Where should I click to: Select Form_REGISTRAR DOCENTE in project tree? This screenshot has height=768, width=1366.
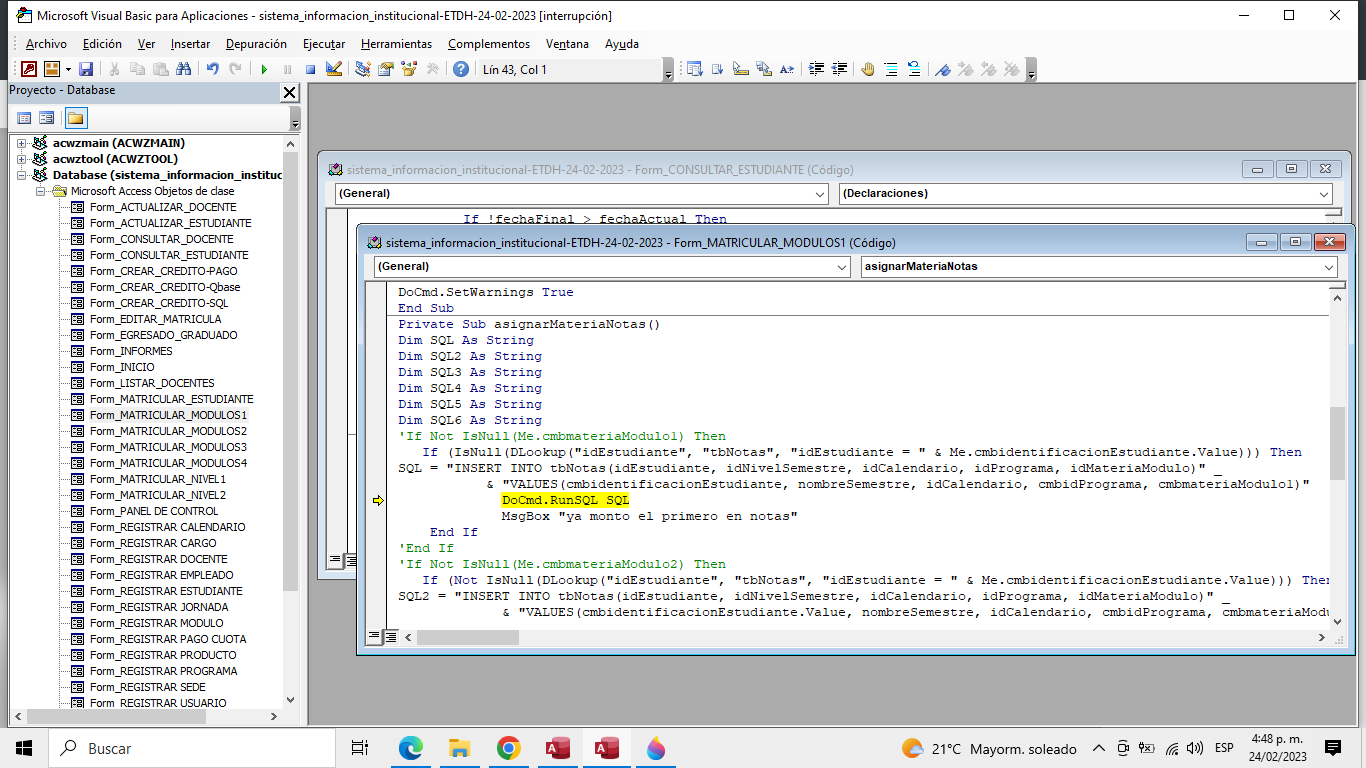158,559
